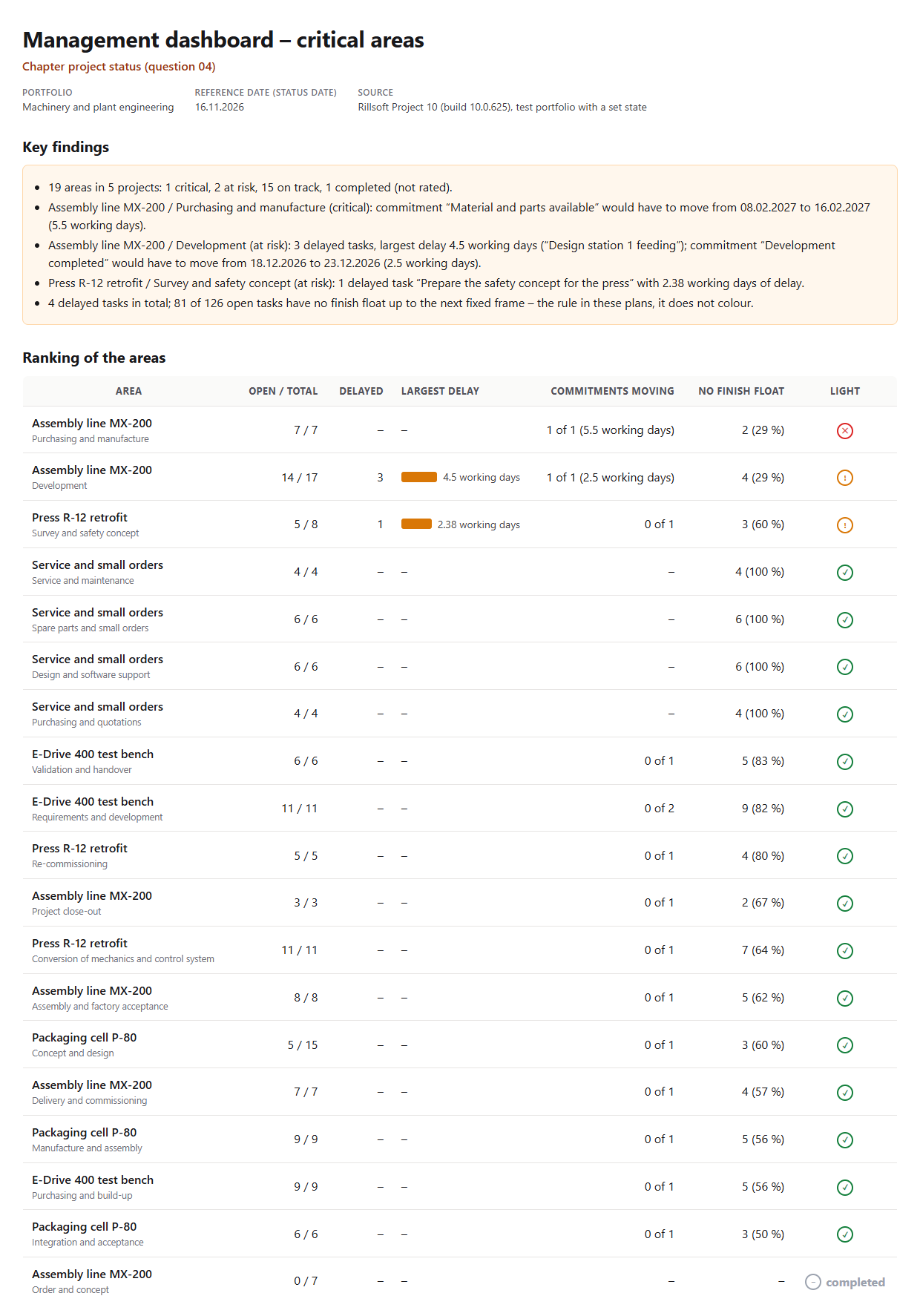Click the COMMITMENTS MOVING column header
Screen dimensions: 920x1316
[x=612, y=391]
